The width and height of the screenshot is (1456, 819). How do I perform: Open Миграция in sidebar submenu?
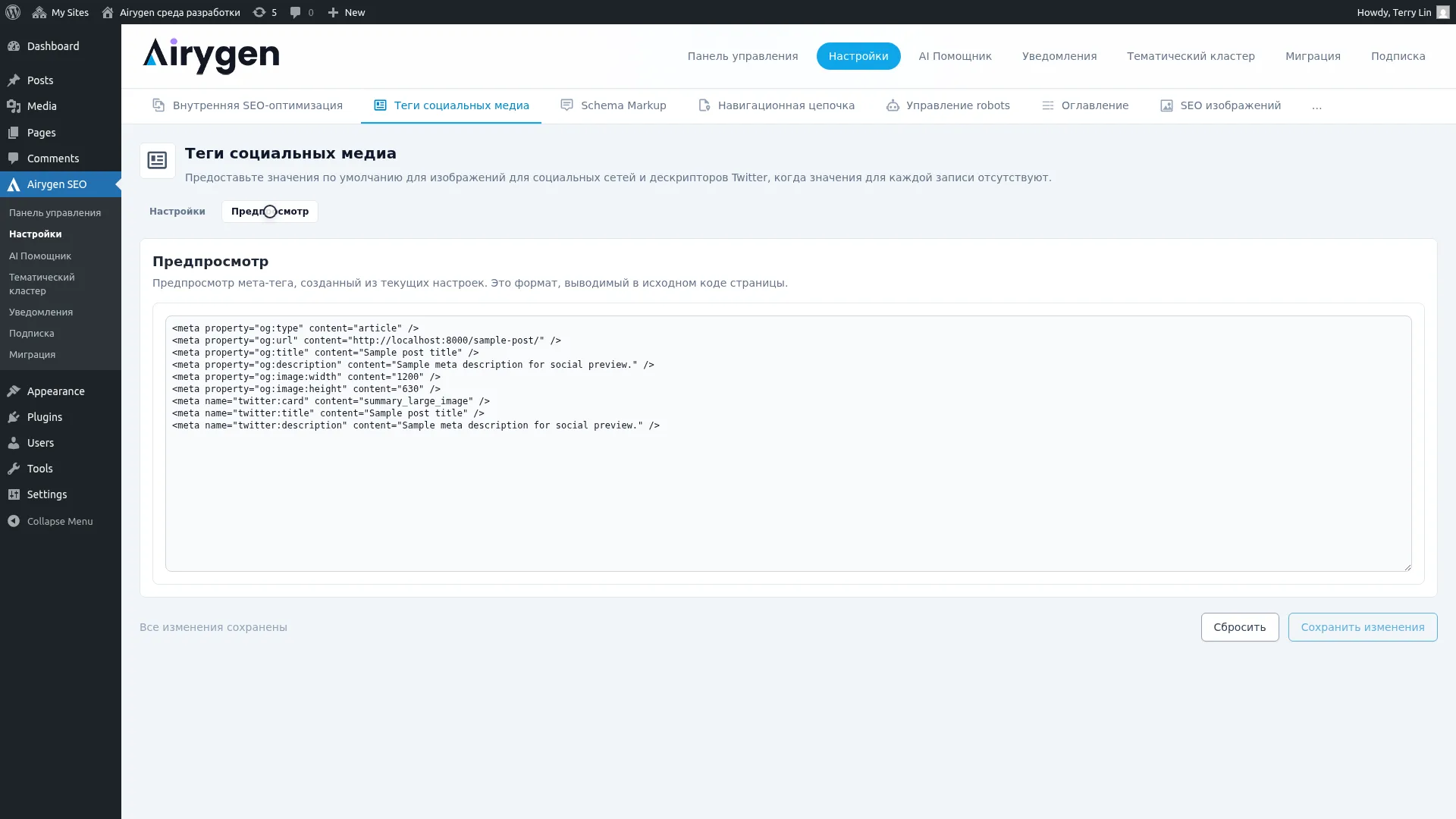(x=32, y=355)
